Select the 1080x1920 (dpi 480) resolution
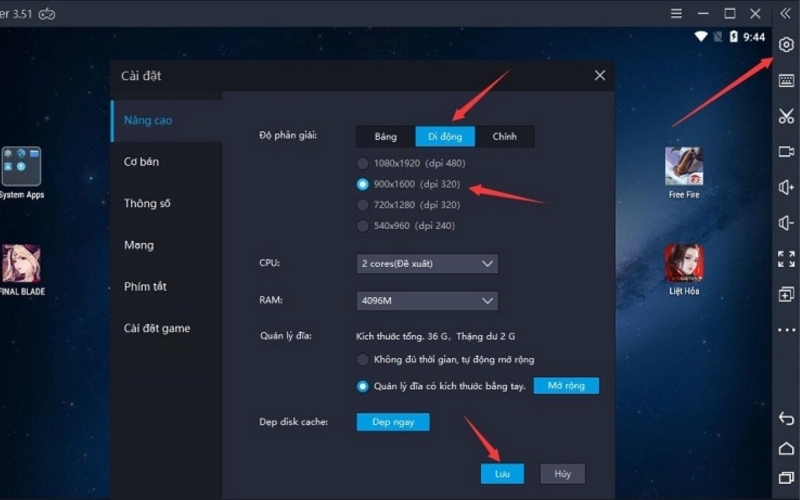The image size is (800, 500). [411, 163]
